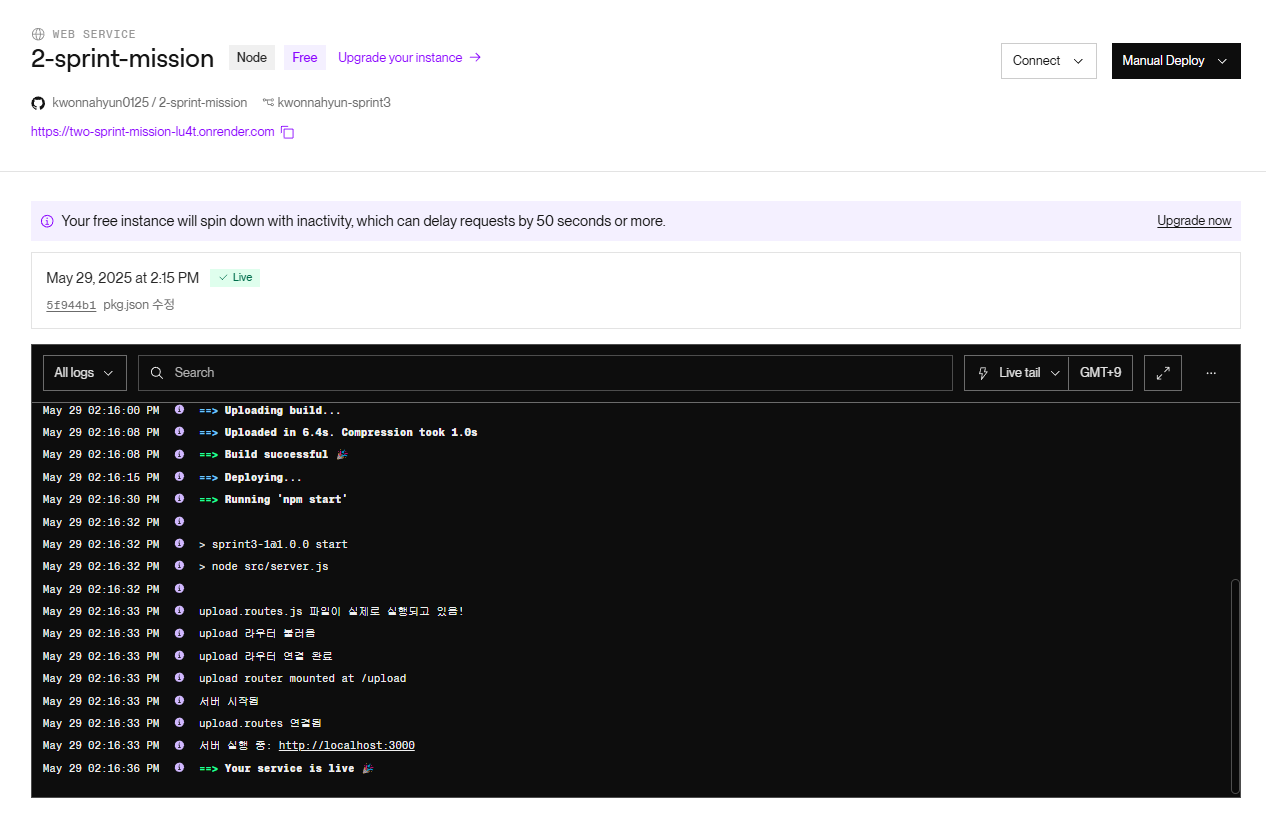
Task: Click the GitHub repository icon
Action: point(38,103)
